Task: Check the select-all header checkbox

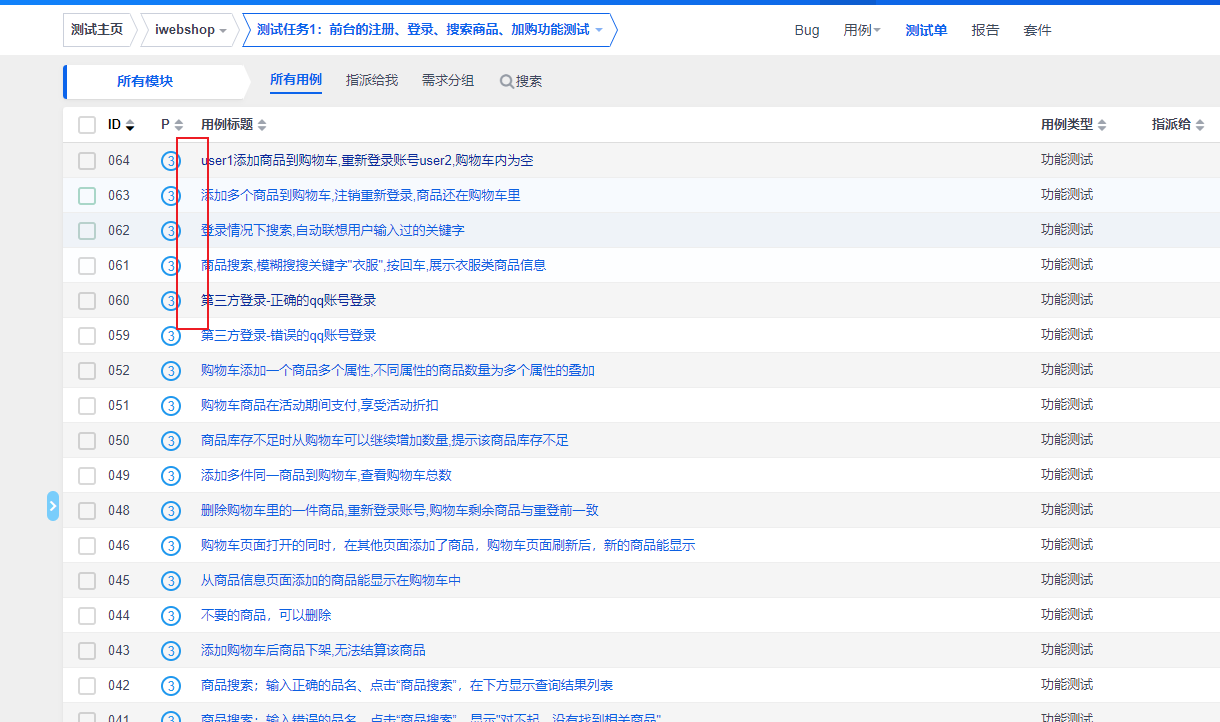Action: (x=87, y=125)
